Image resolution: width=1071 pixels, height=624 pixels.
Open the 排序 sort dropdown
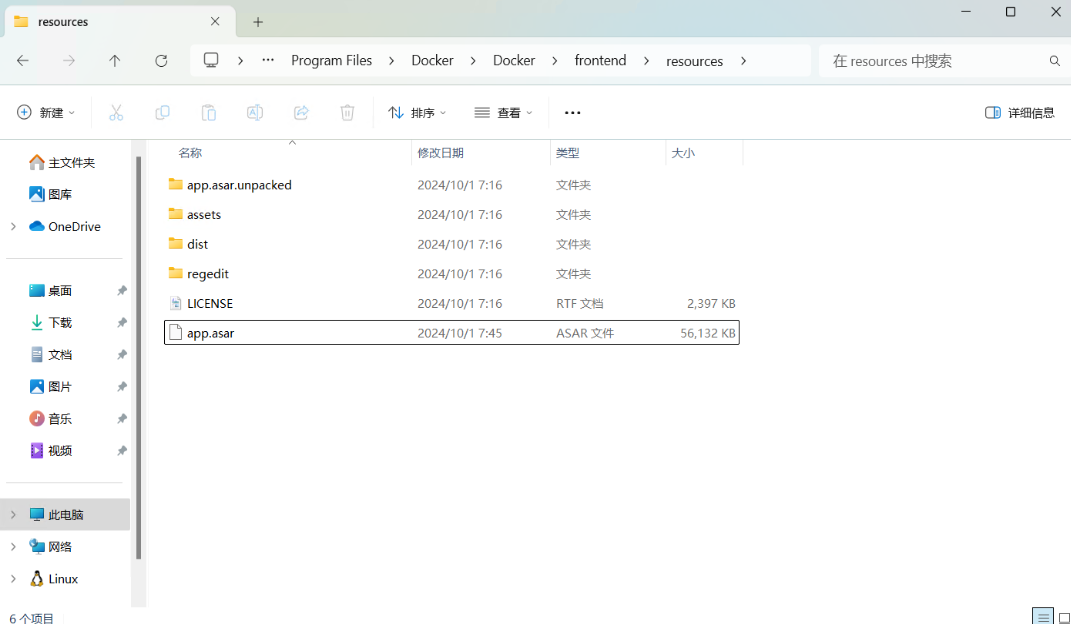(417, 113)
